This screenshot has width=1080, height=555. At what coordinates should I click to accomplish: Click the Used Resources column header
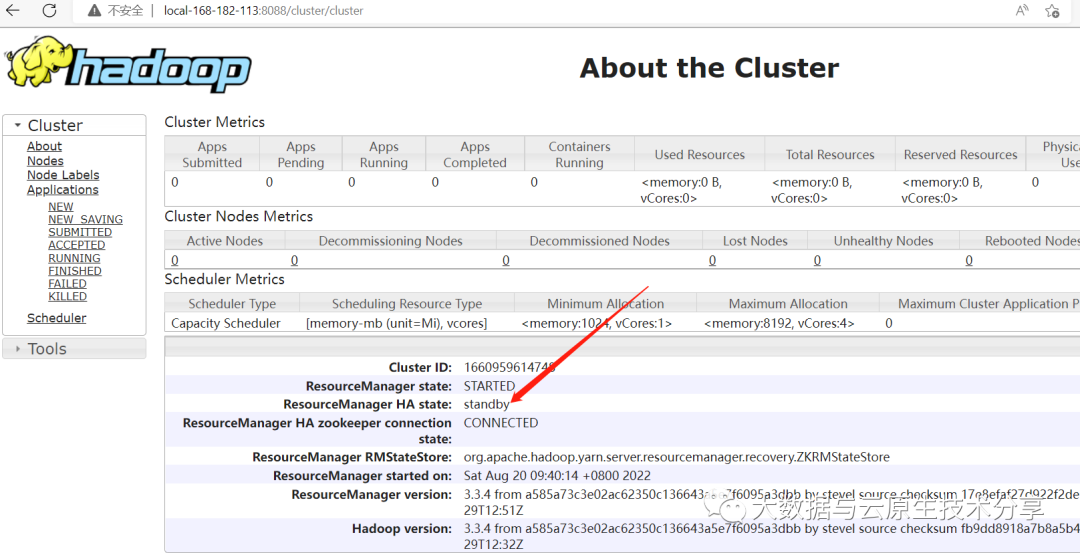pyautogui.click(x=699, y=154)
